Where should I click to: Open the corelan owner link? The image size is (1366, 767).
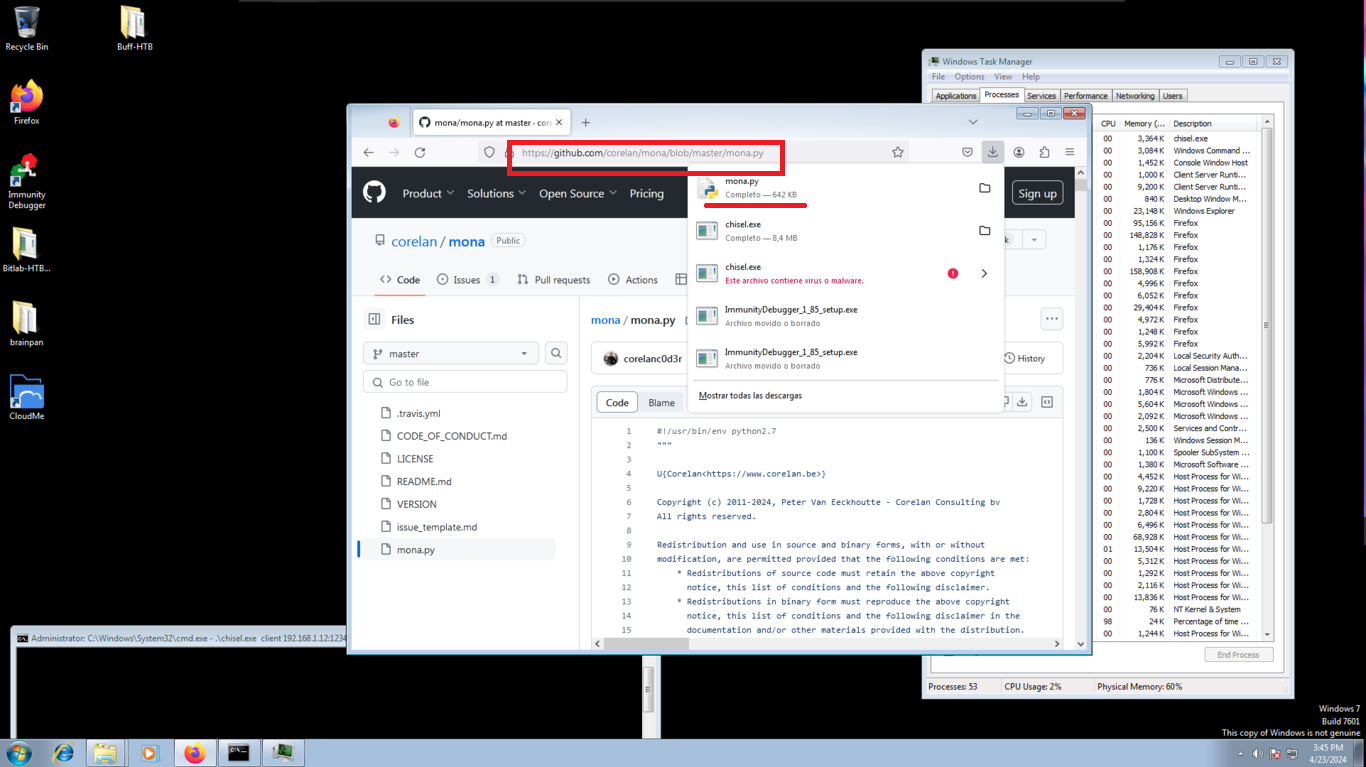[414, 241]
